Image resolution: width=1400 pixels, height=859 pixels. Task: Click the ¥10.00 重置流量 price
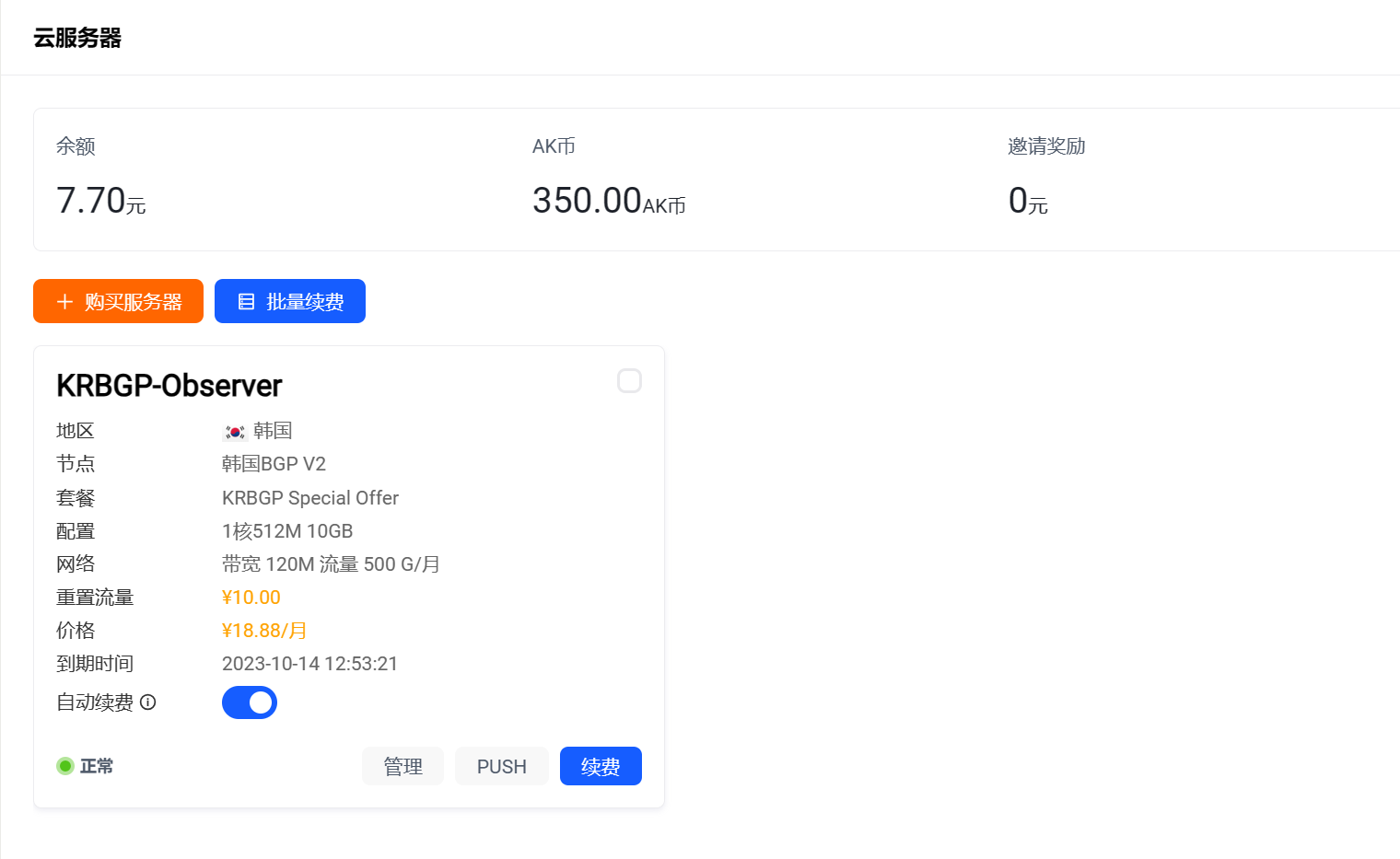(x=251, y=598)
